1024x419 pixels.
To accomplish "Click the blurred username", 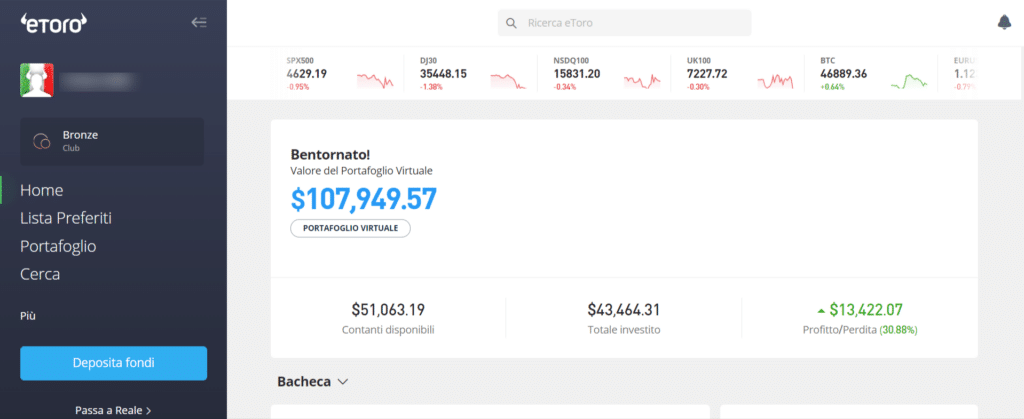I will (97, 81).
